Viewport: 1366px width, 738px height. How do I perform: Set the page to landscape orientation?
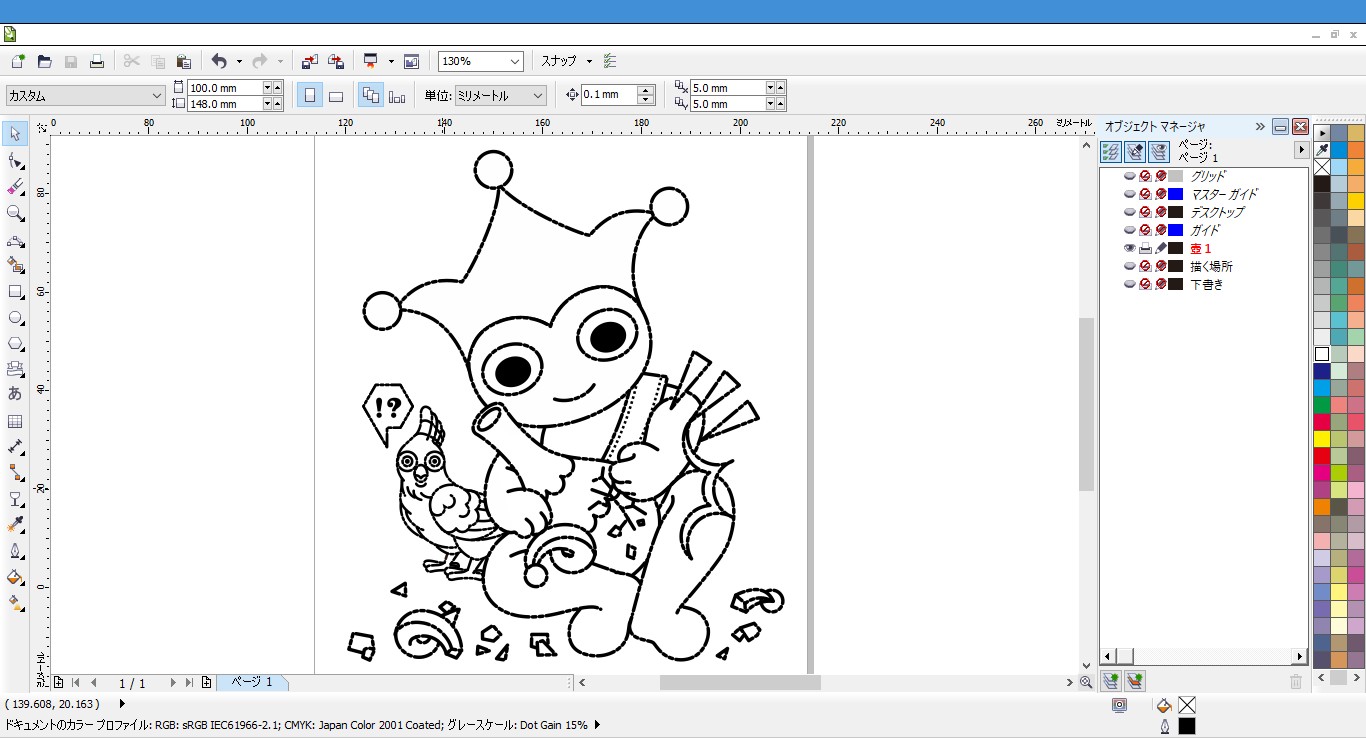coord(336,96)
